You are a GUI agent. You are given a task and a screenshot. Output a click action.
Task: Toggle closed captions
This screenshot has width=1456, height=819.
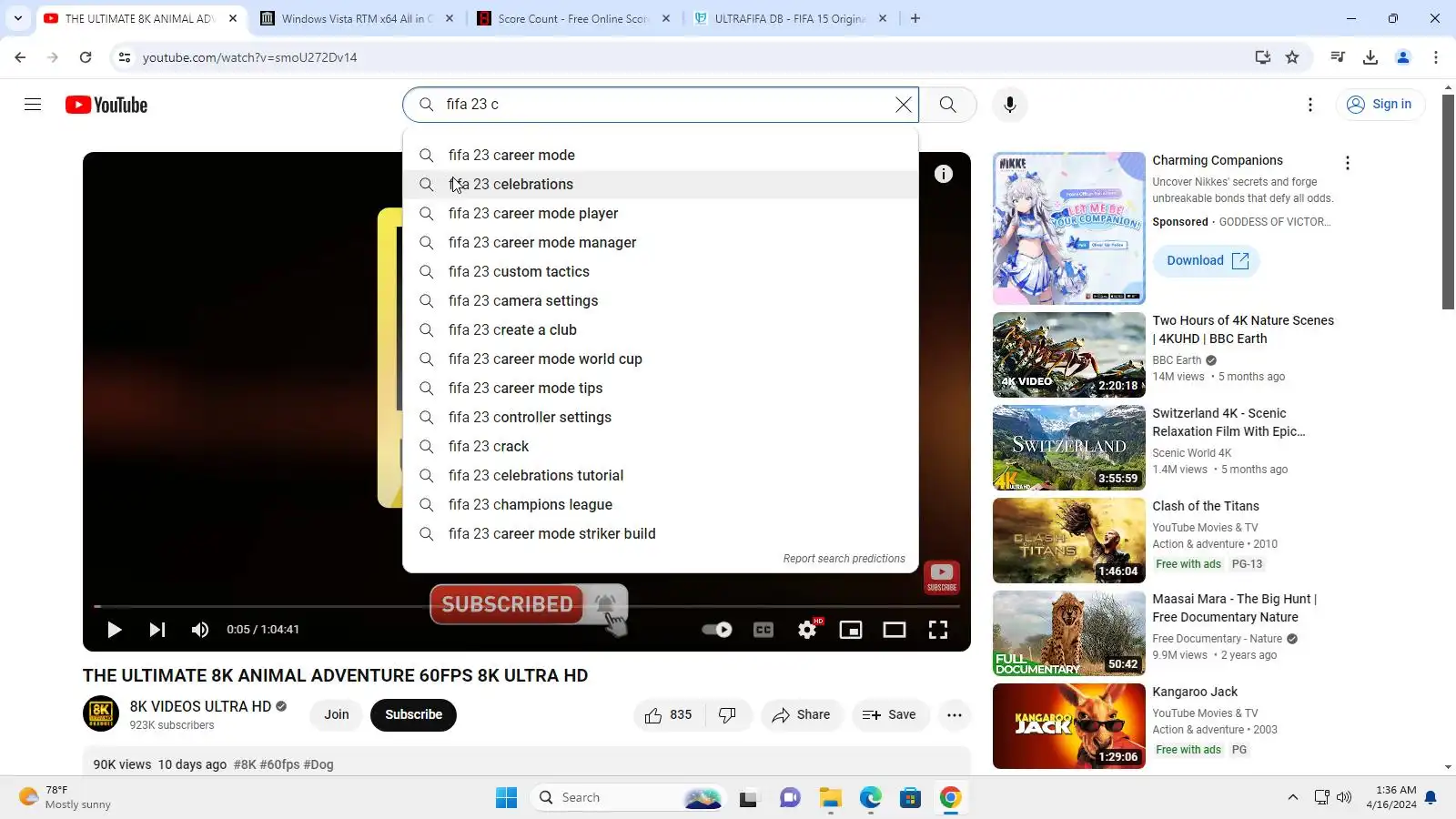763,630
